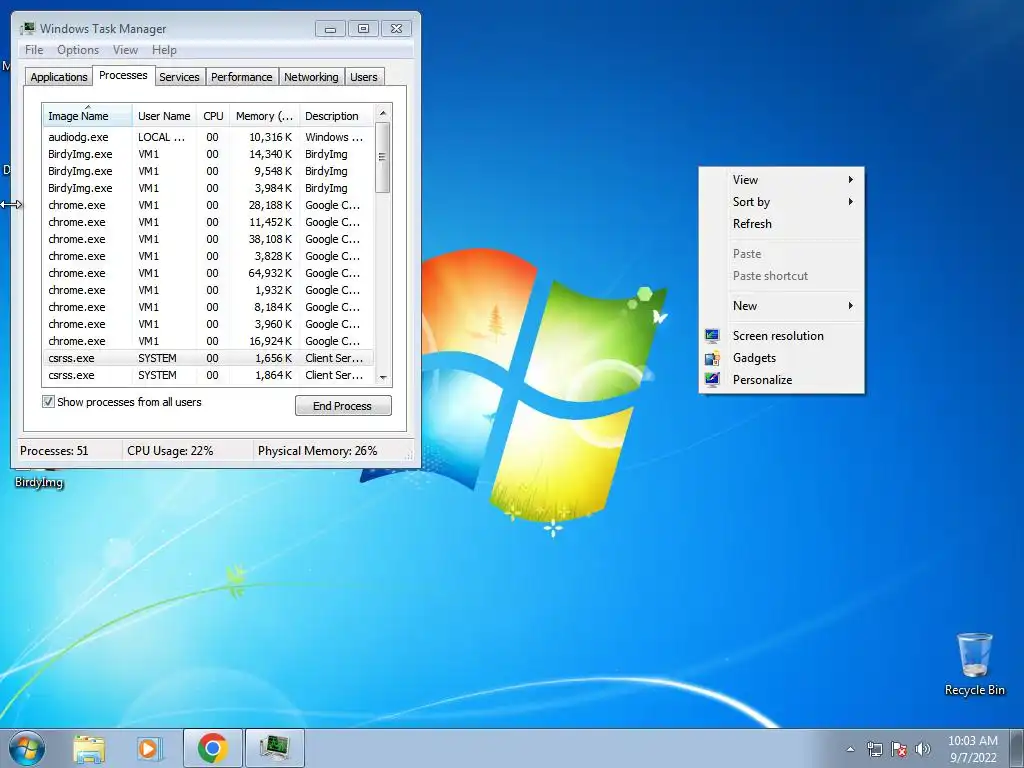Open the View menu in Task Manager
The height and width of the screenshot is (768, 1024).
coord(125,50)
